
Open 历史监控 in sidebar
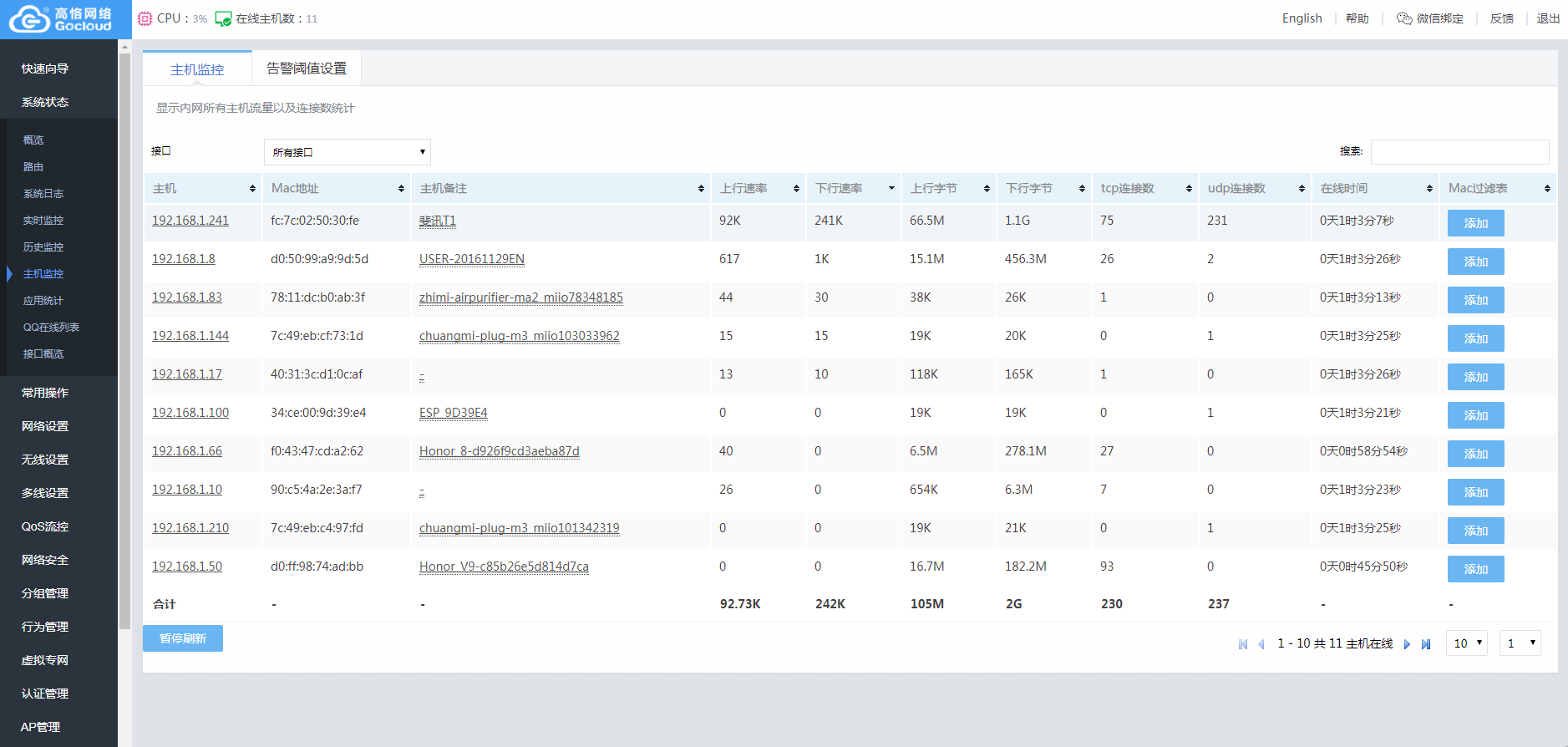tap(43, 247)
